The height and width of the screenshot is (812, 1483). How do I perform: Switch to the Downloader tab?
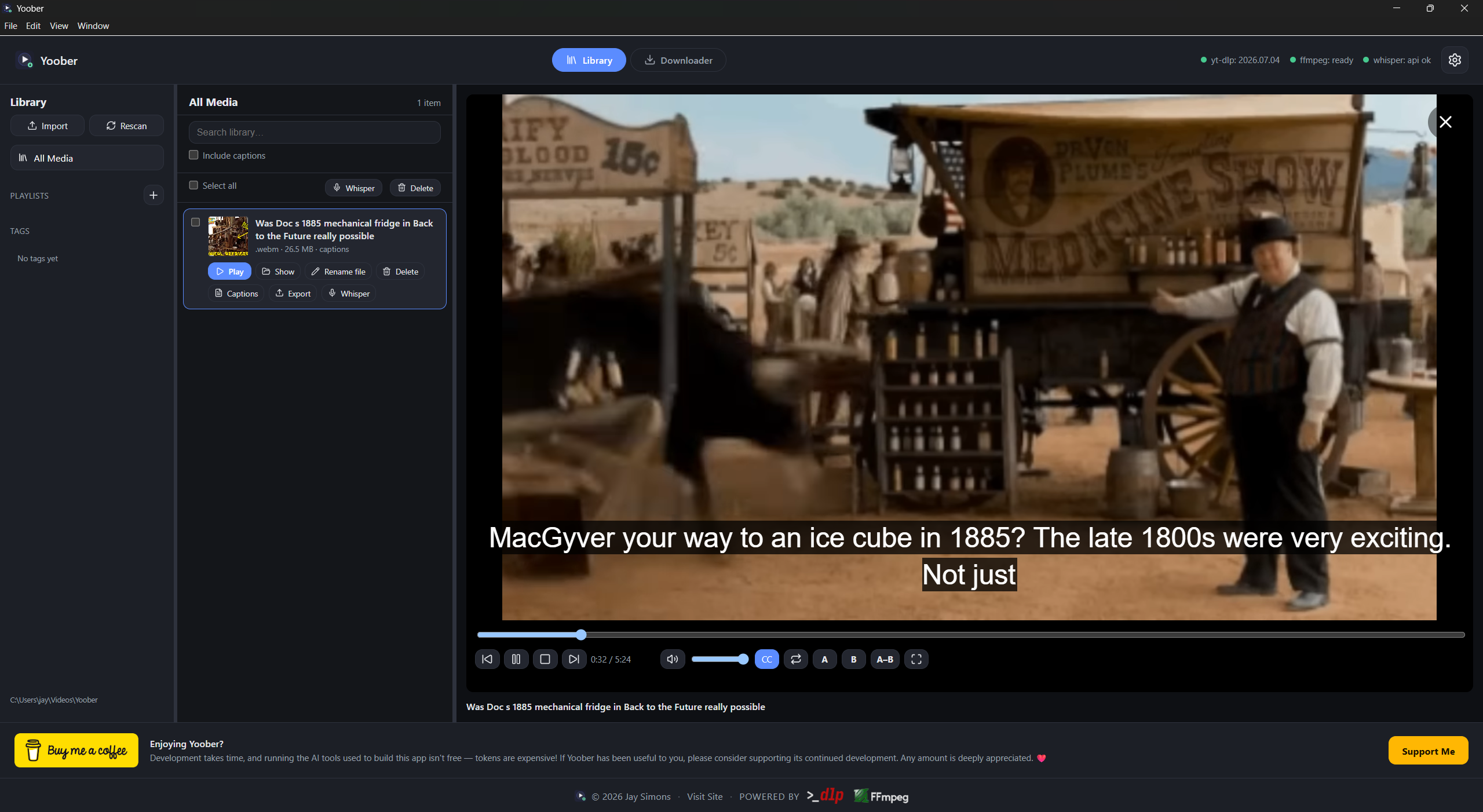678,60
